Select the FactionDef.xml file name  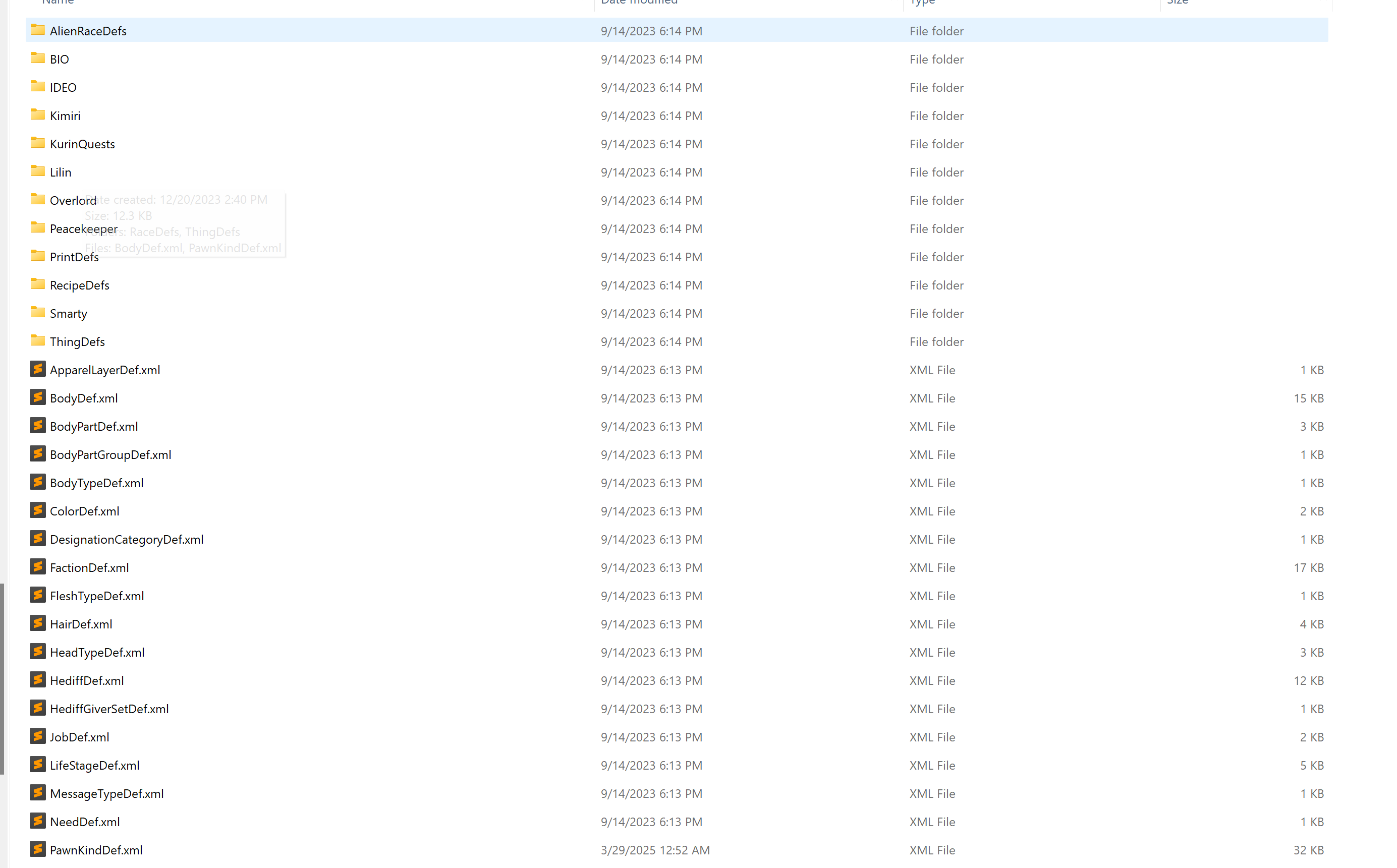click(x=89, y=568)
